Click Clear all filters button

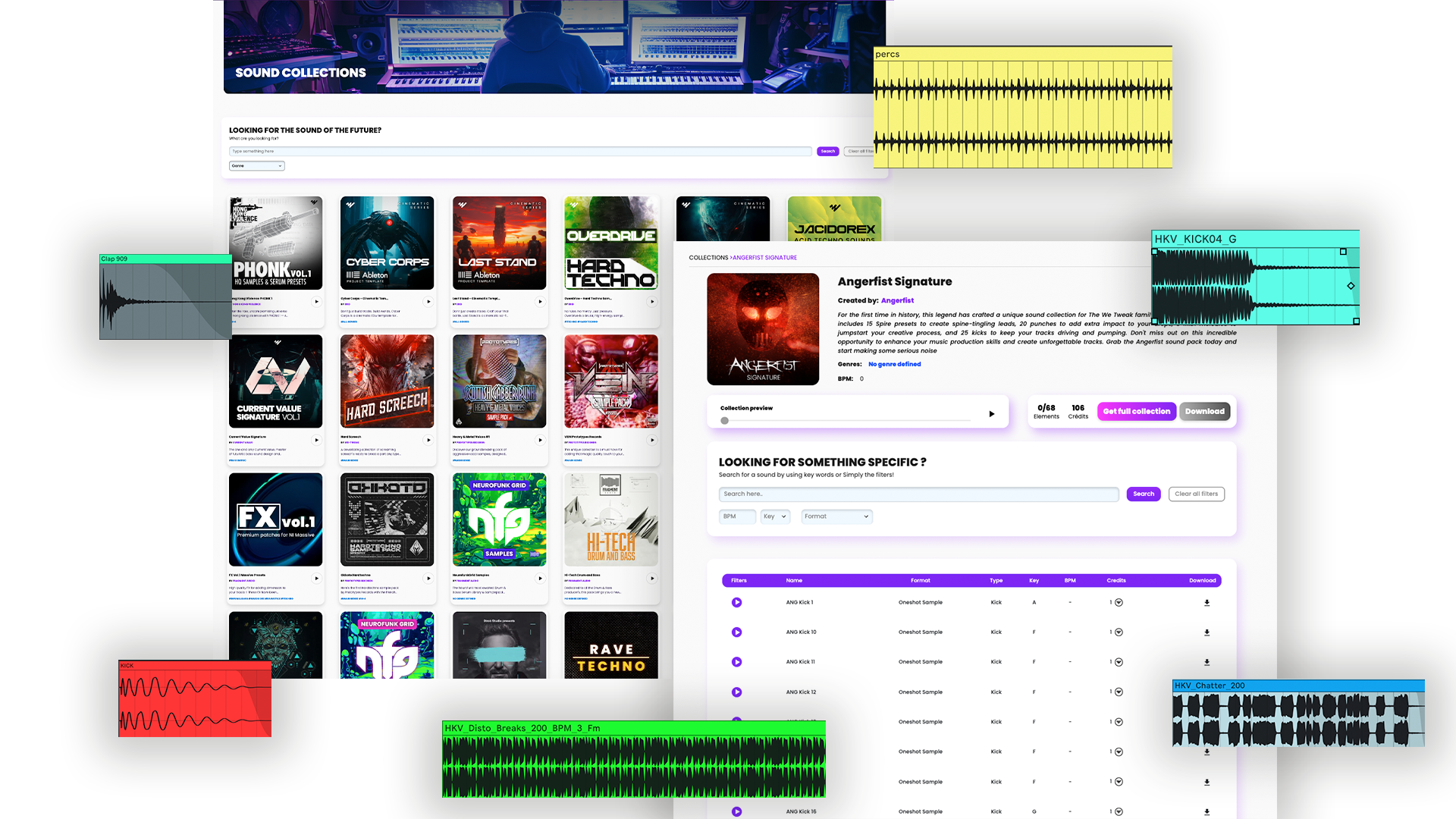point(1196,494)
